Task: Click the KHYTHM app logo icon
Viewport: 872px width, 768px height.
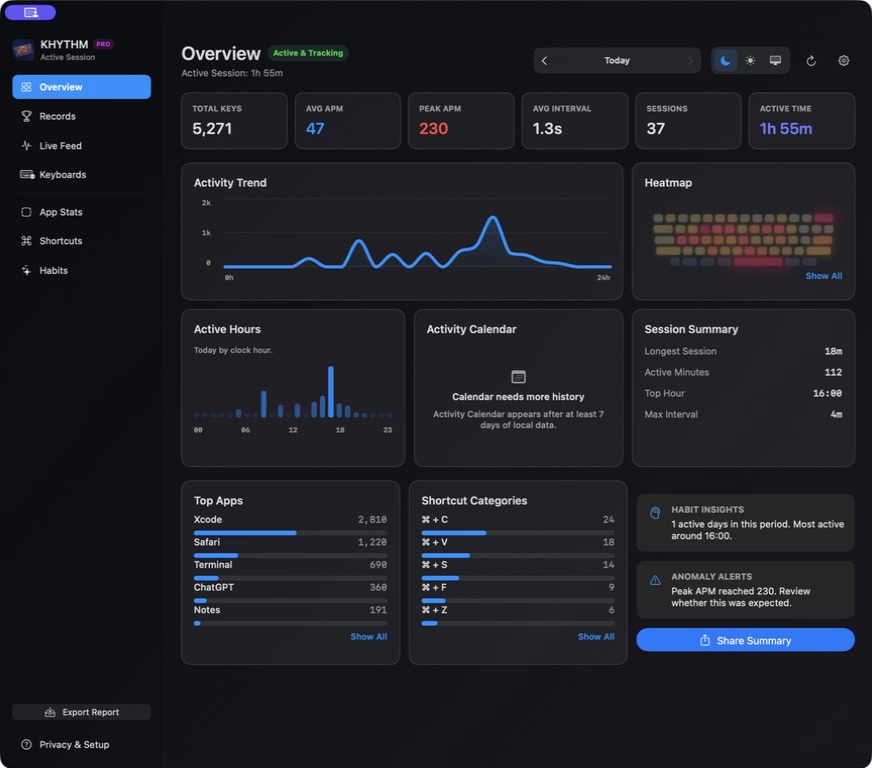Action: [23, 50]
